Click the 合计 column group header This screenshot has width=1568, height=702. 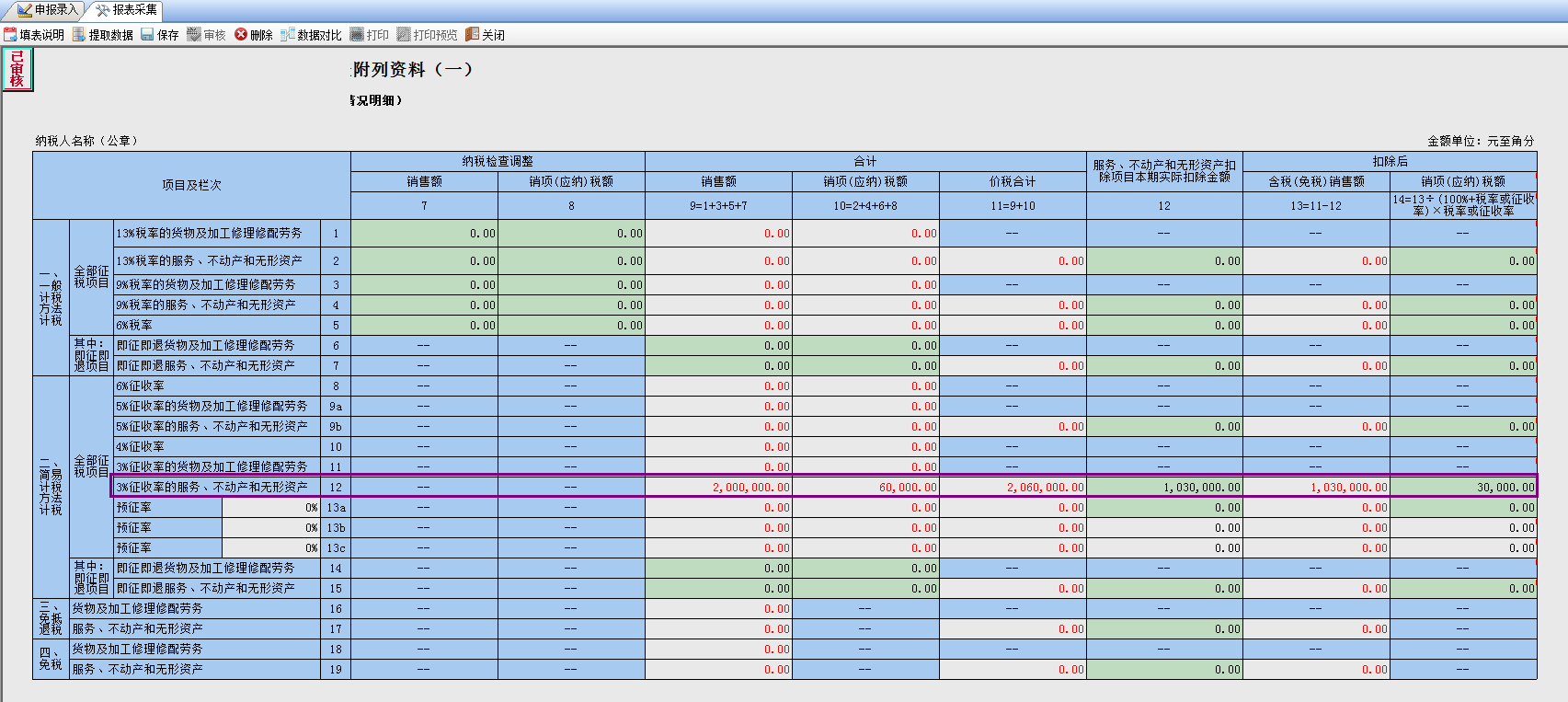click(865, 161)
